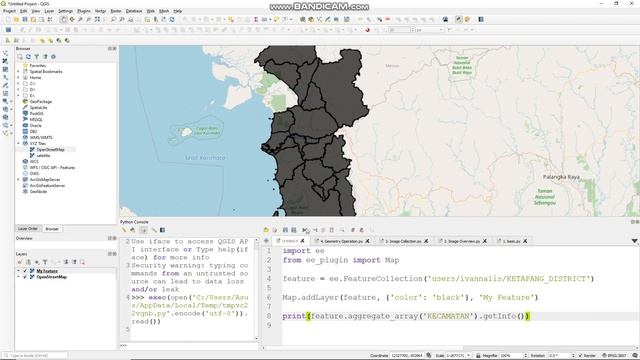
Task: Click the editor Run Script icon
Action: click(x=305, y=230)
